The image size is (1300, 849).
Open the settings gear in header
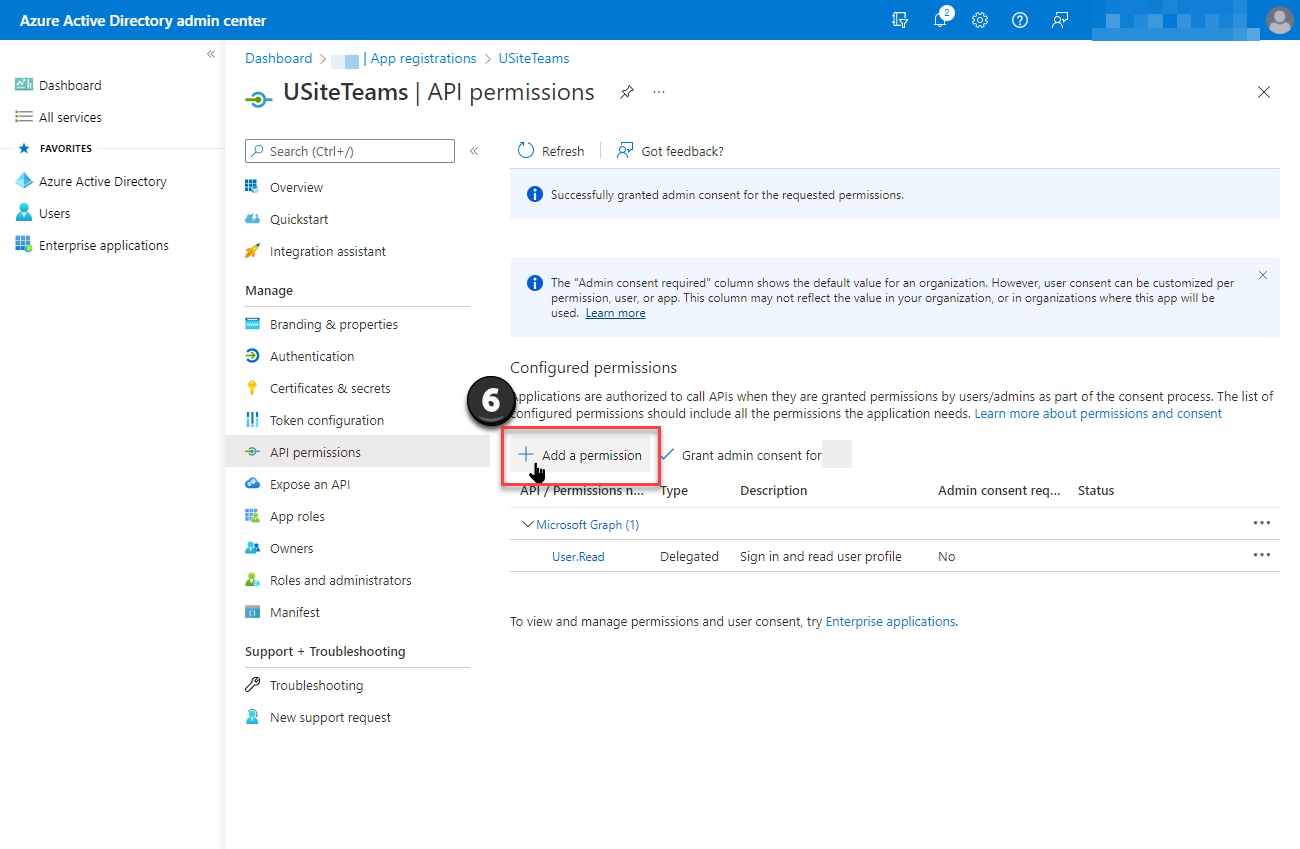980,20
